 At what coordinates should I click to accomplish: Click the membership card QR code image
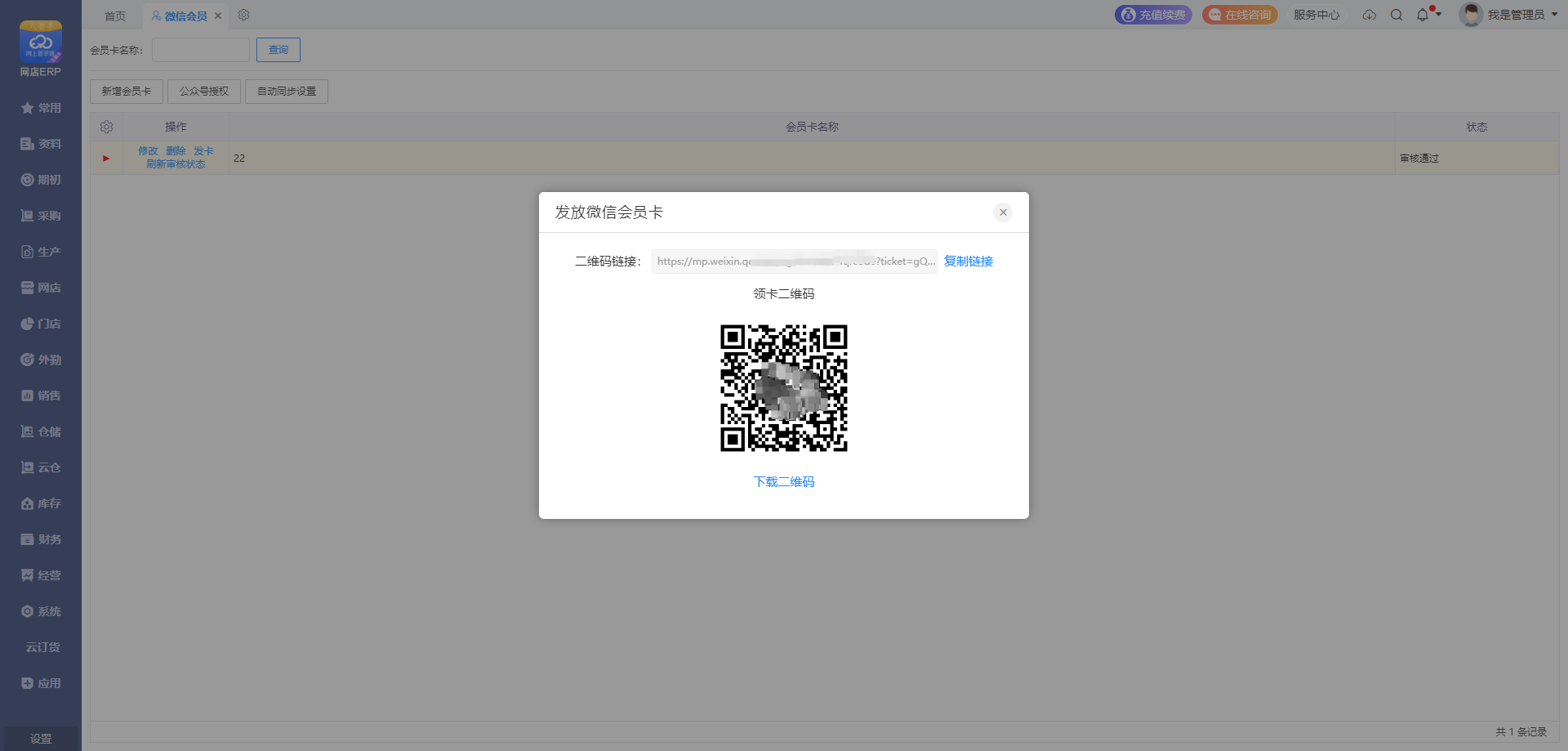[784, 388]
